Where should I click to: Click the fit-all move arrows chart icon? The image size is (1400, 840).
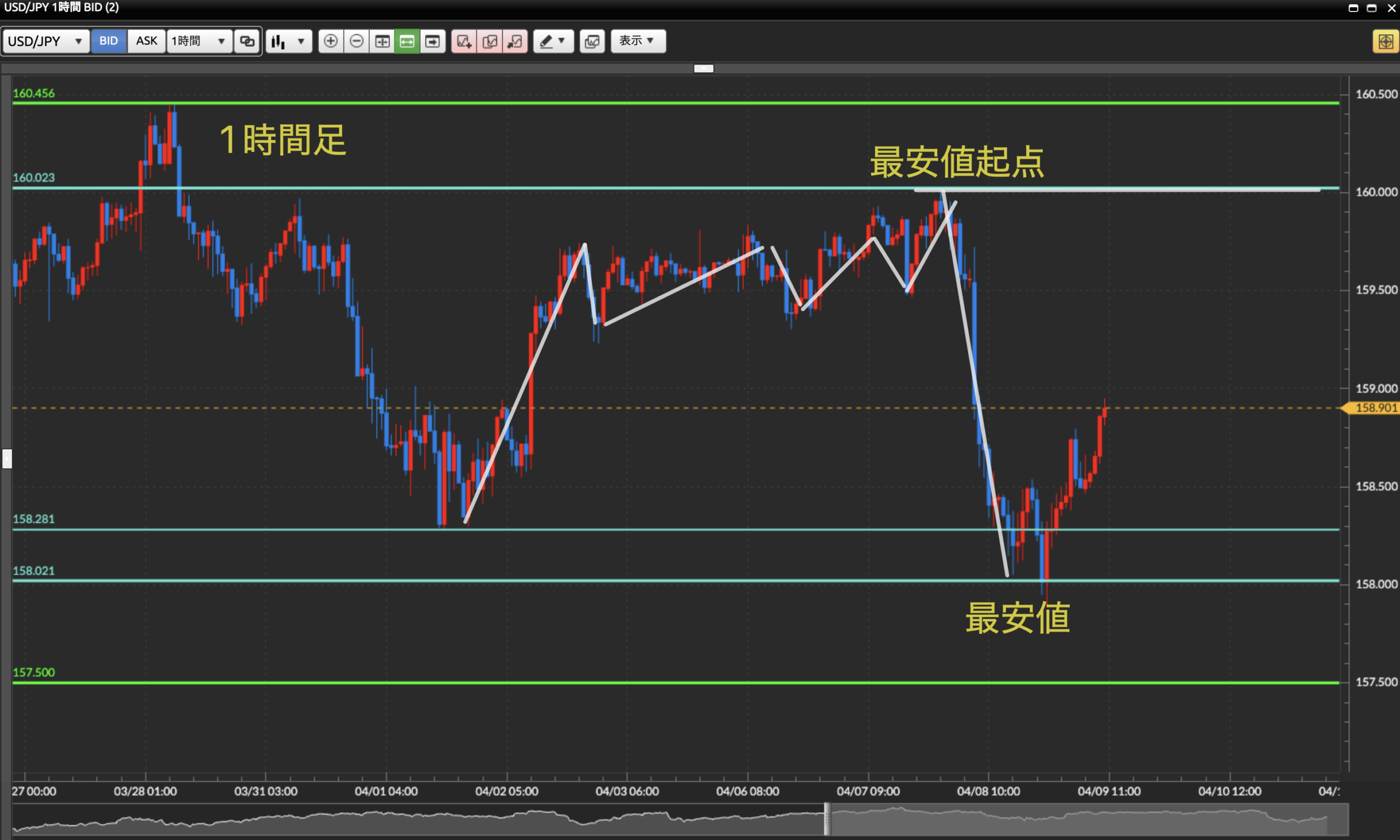click(382, 42)
